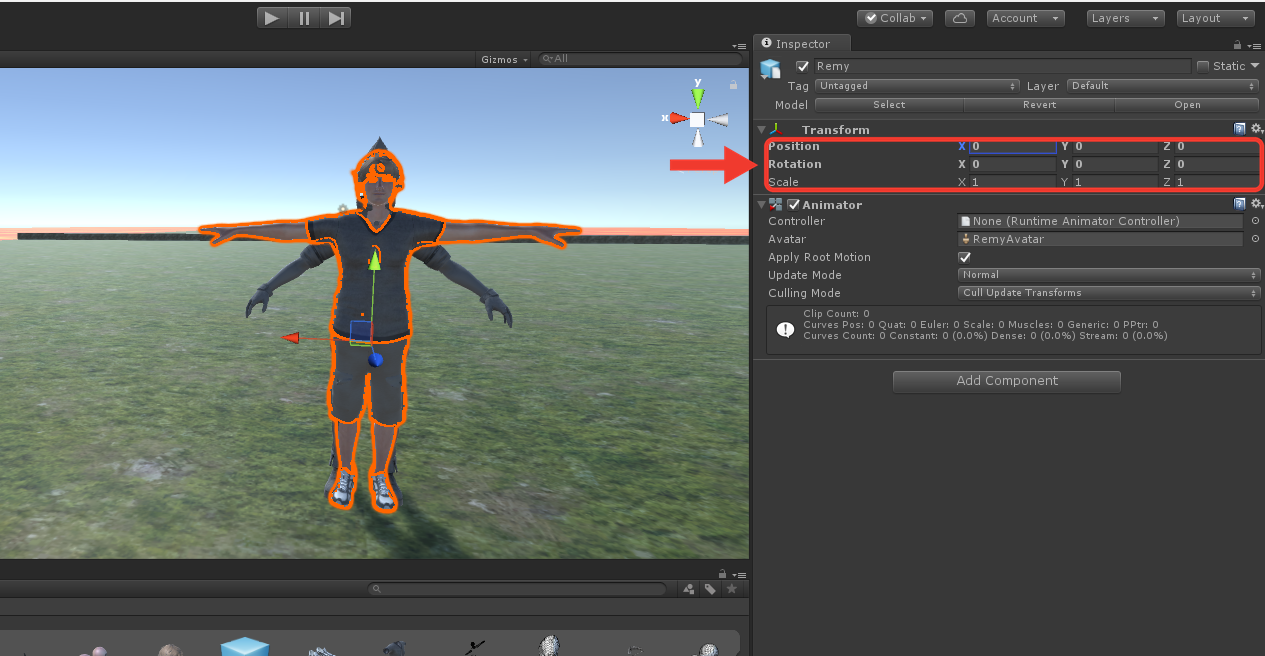Open the Transform component gear menu
The width and height of the screenshot is (1265, 656).
click(1256, 129)
